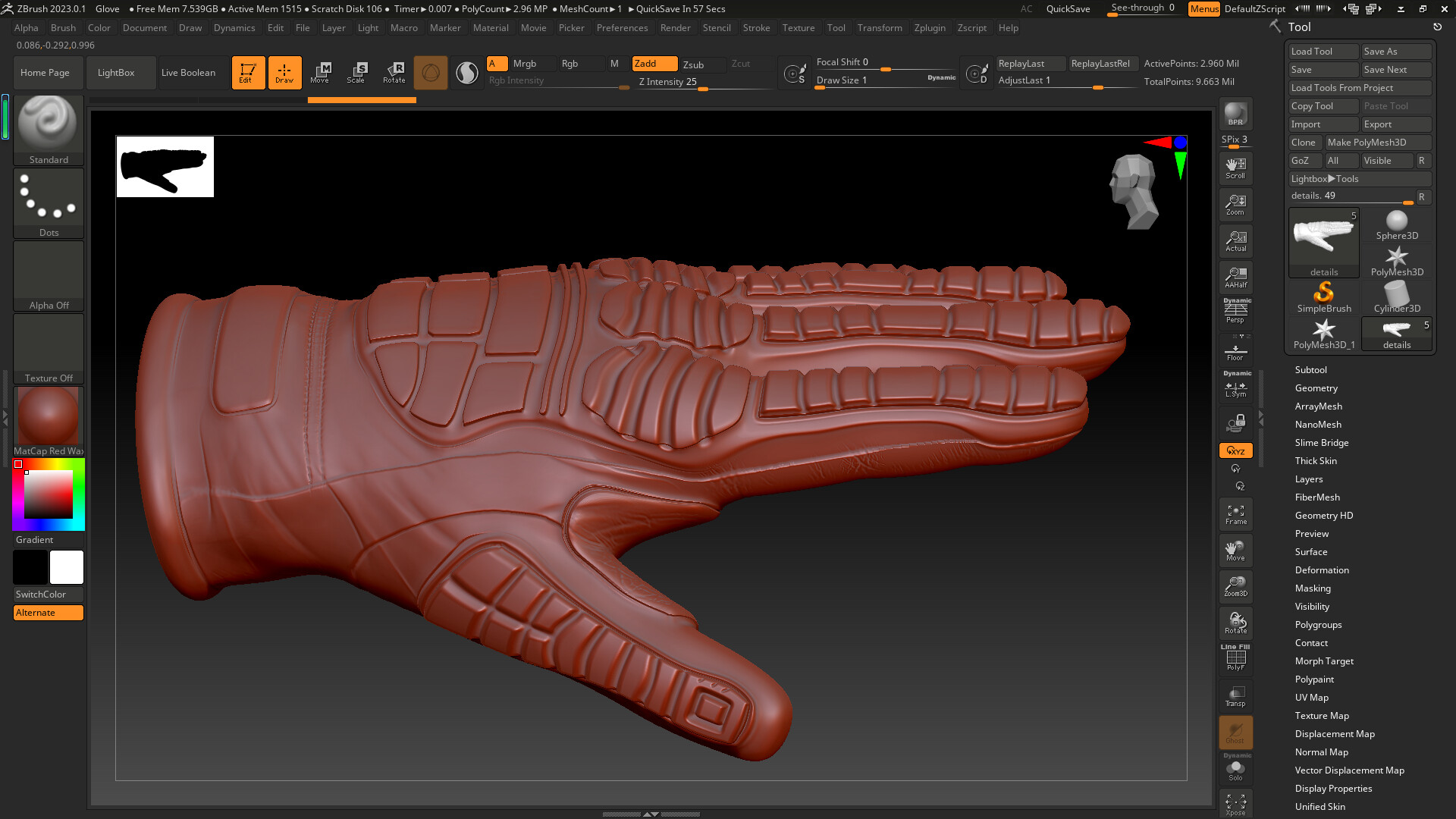Screen dimensions: 1456x819
Task: Open the Stroke menu
Action: point(755,28)
